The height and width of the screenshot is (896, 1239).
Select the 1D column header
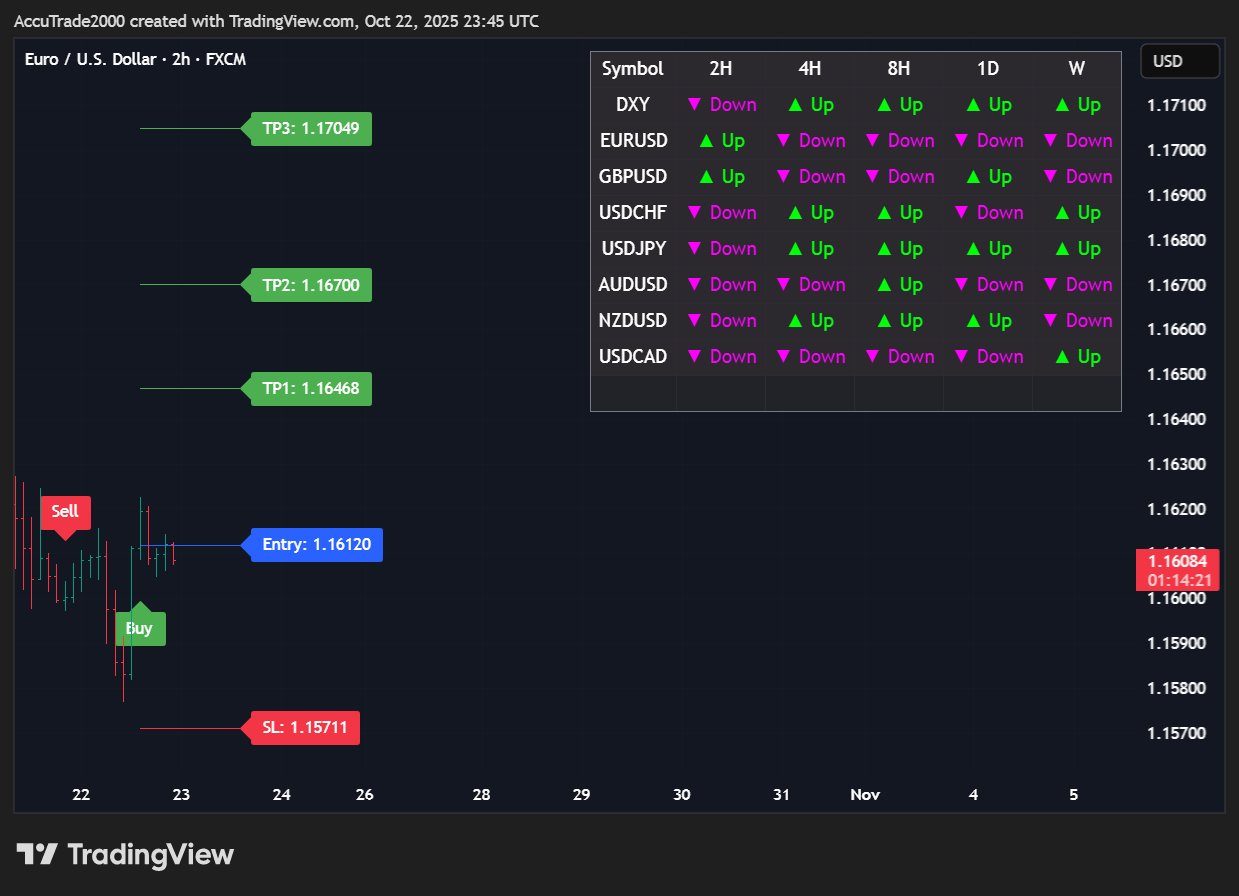[987, 69]
